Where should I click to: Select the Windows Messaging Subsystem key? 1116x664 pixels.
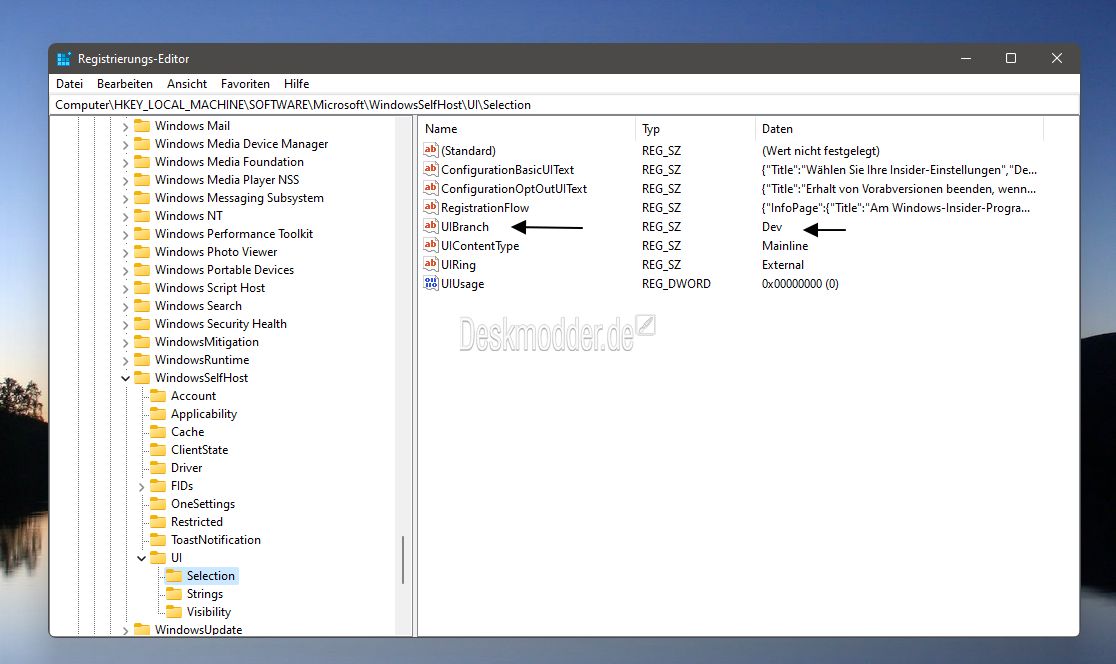(239, 198)
